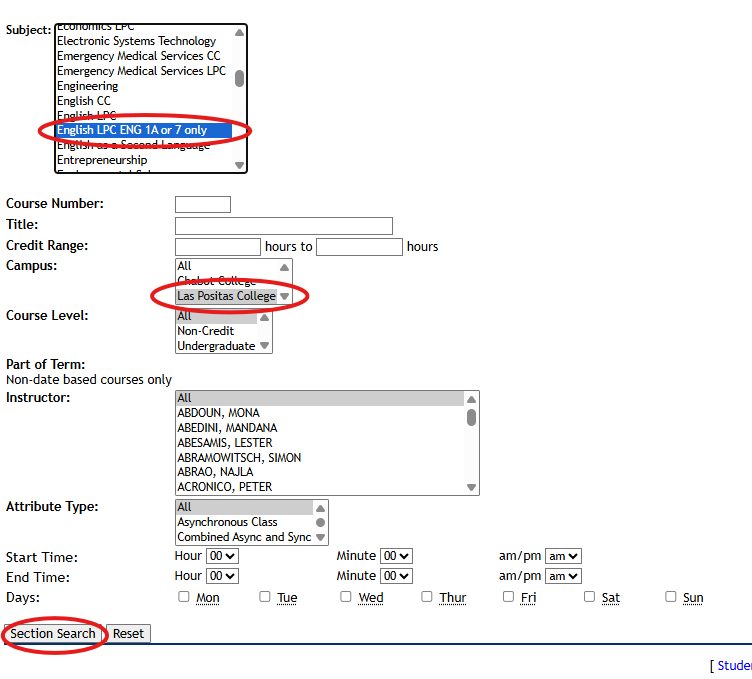Choose Las Positas College campus option
This screenshot has width=752, height=679.
coord(226,296)
